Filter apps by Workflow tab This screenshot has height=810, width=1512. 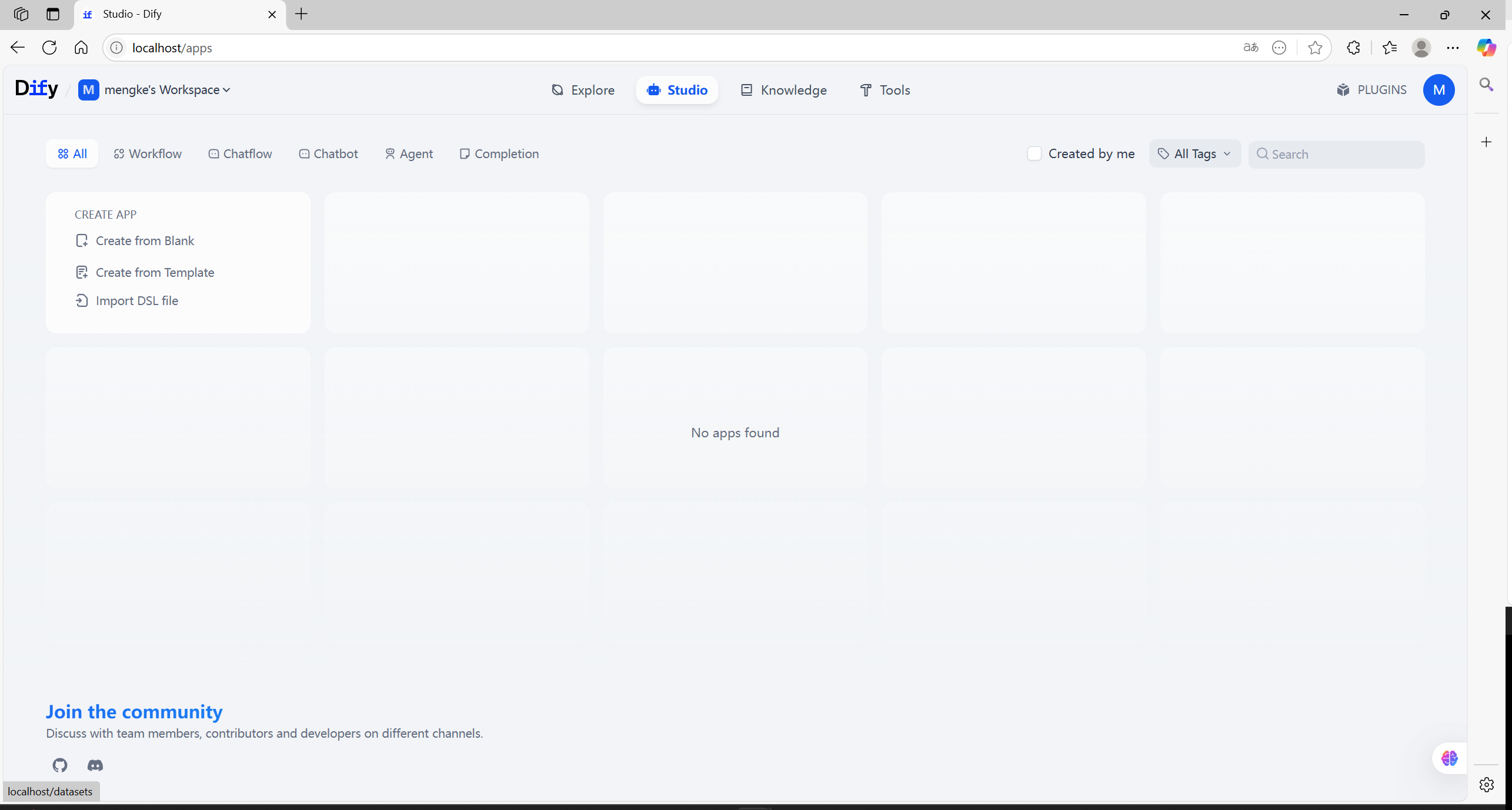point(148,154)
